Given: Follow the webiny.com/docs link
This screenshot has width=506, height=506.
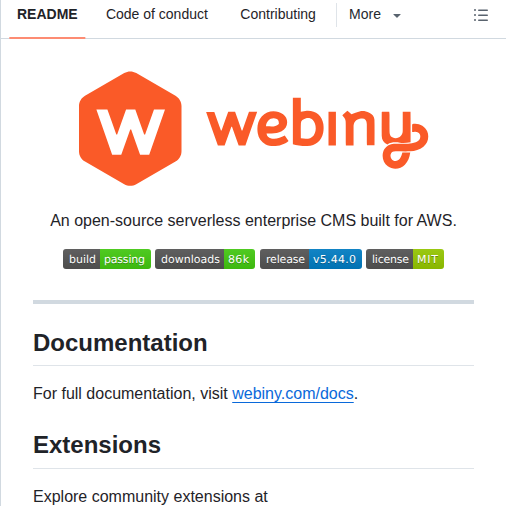Looking at the screenshot, I should [x=293, y=394].
